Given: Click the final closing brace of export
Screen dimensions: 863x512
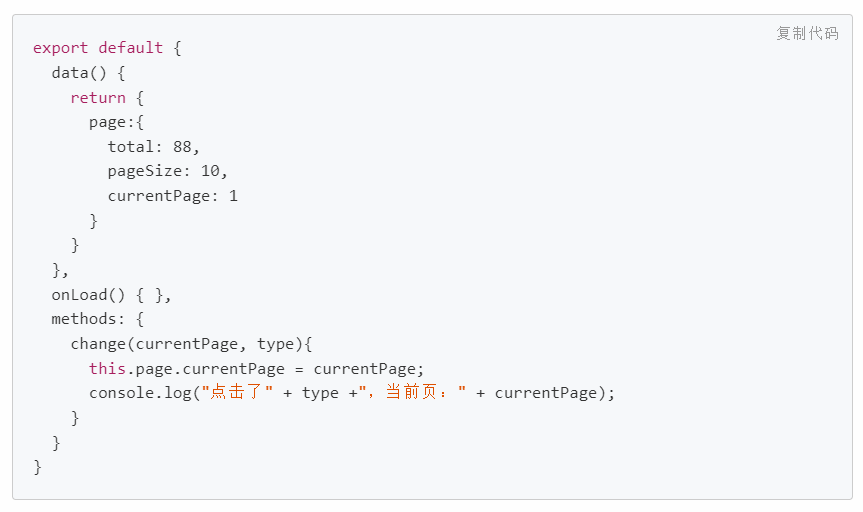Looking at the screenshot, I should click(x=38, y=467).
